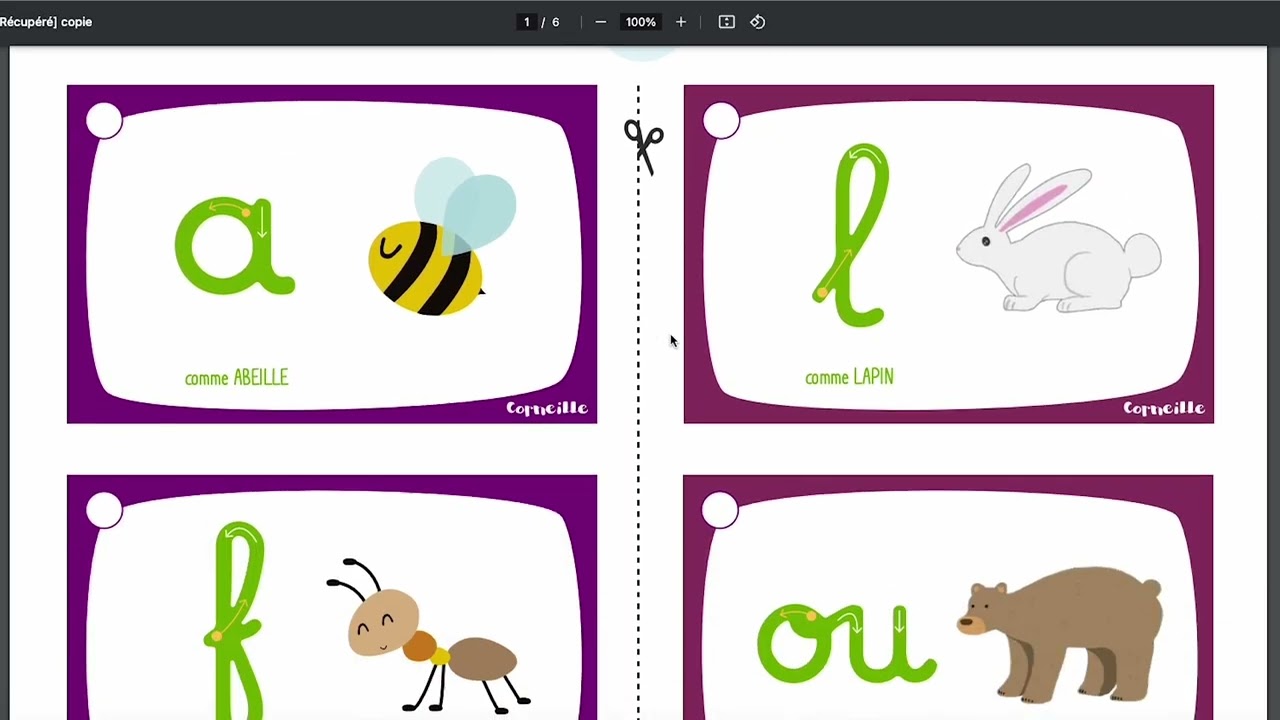The image size is (1280, 720).
Task: Click the punch hole circle on the rabbit card
Action: [721, 121]
